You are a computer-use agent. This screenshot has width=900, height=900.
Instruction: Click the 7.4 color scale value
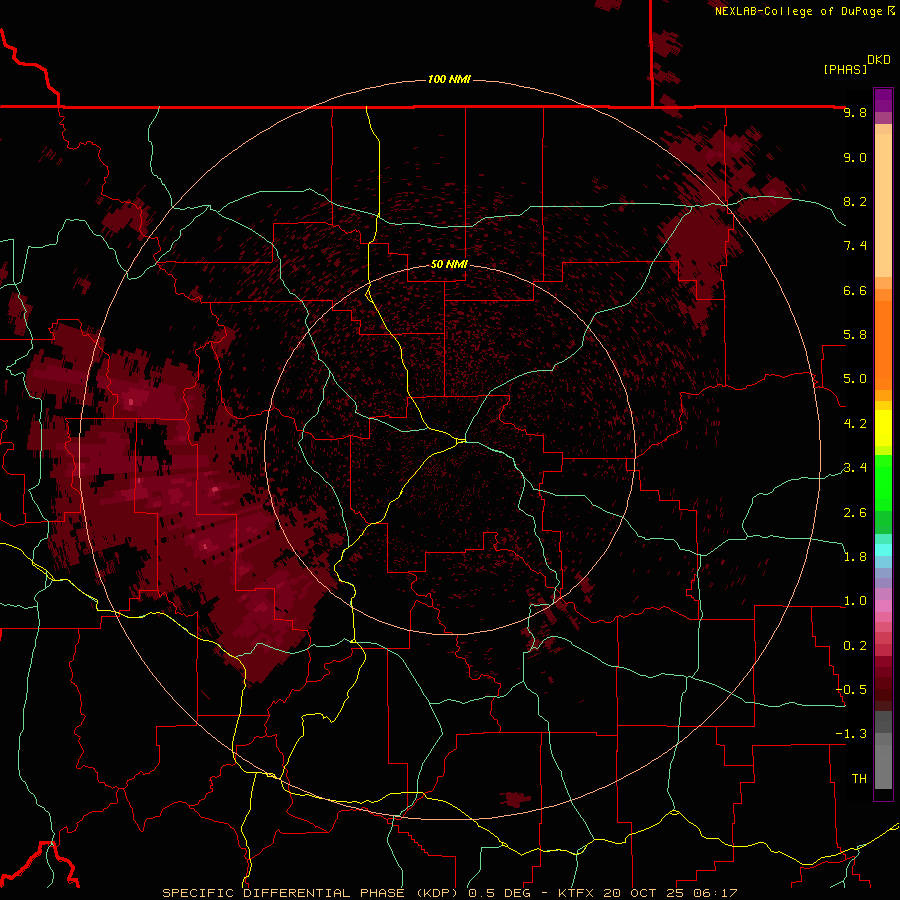tap(855, 246)
